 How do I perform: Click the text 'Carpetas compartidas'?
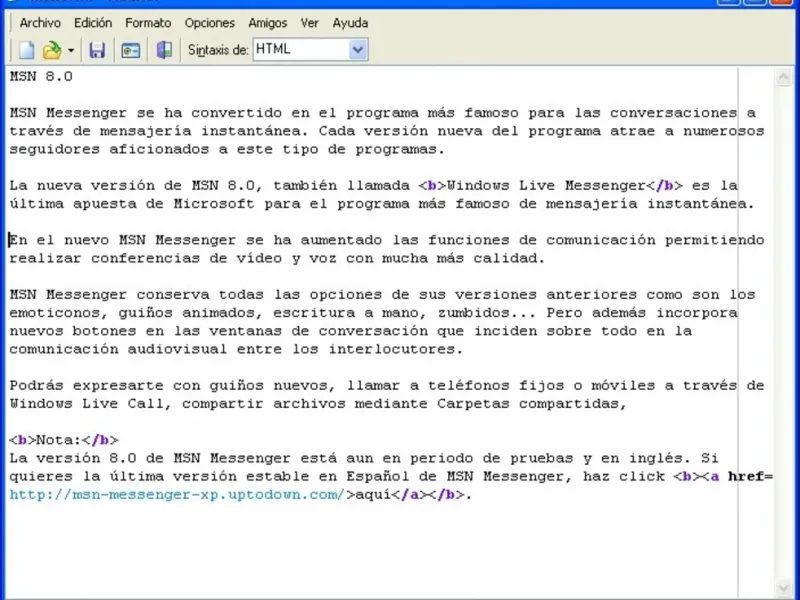(528, 404)
